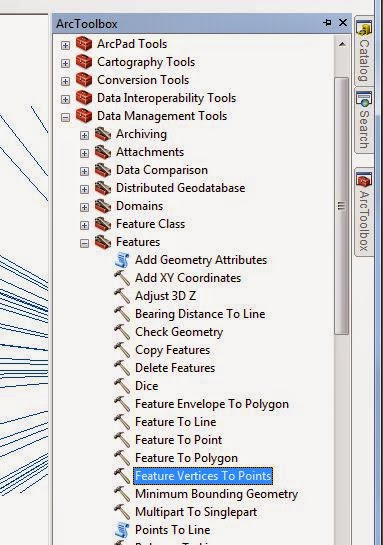Image resolution: width=383 pixels, height=545 pixels.
Task: Open the Catalog side tab
Action: click(x=364, y=51)
